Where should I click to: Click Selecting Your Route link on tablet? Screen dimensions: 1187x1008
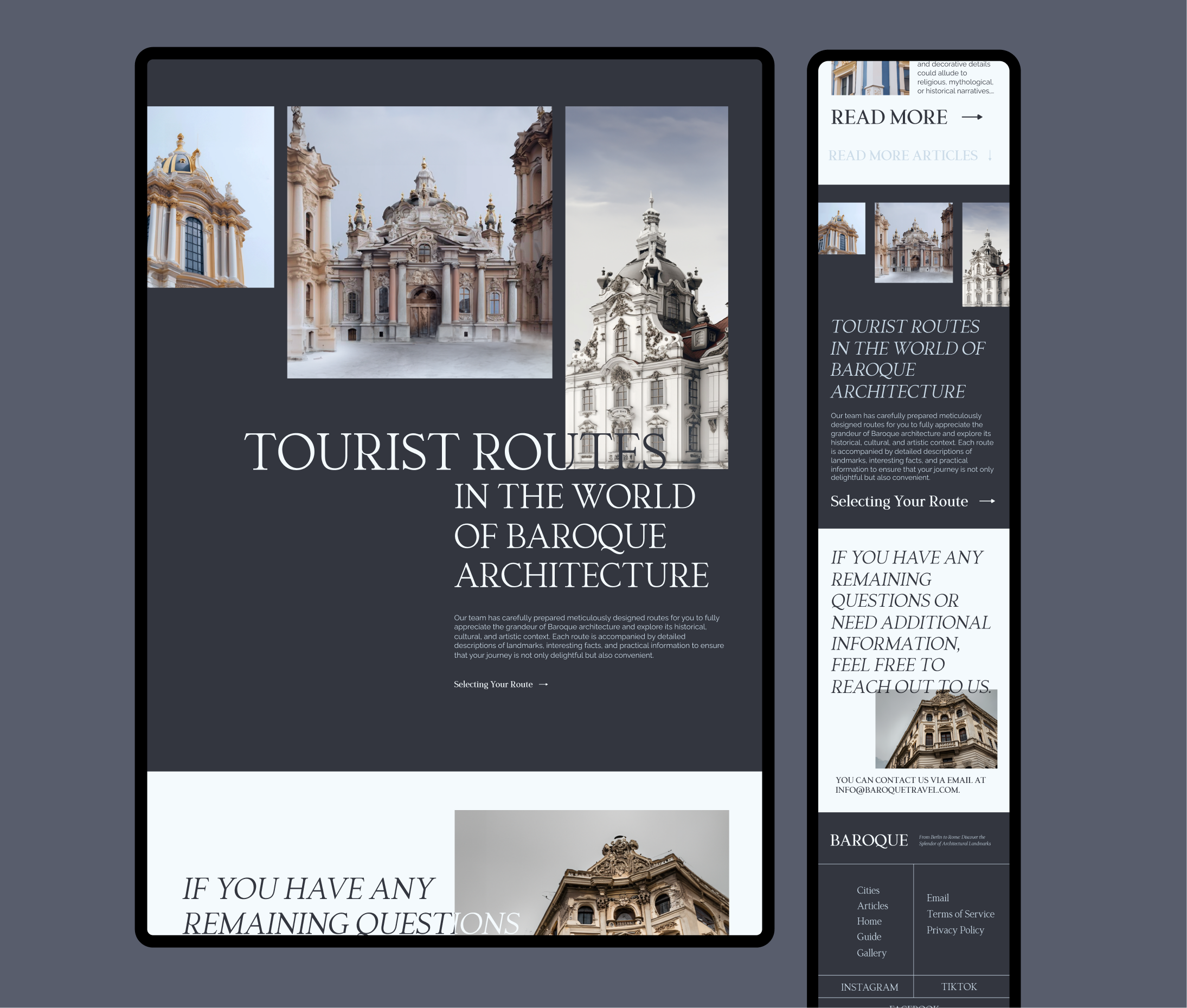click(493, 684)
